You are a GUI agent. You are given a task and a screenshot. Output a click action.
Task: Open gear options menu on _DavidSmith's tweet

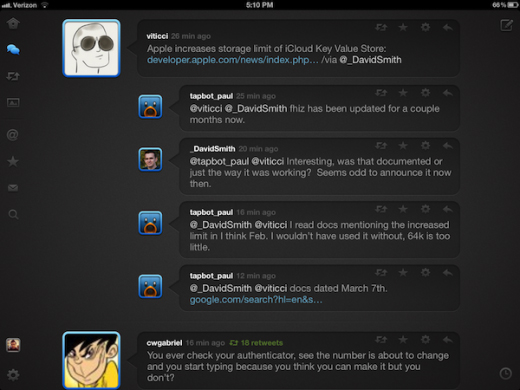point(425,146)
